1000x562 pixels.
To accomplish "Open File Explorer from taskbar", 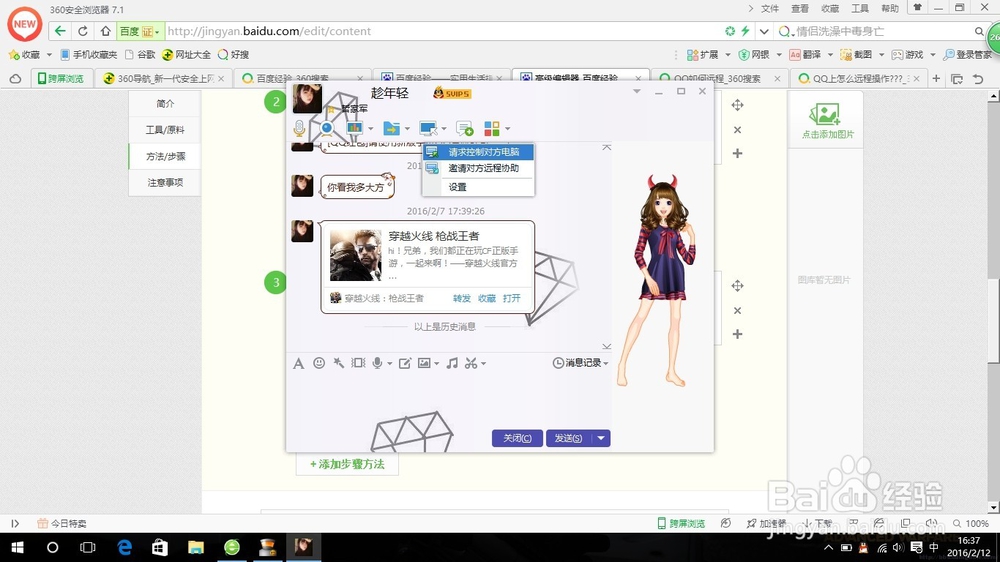I will 196,547.
